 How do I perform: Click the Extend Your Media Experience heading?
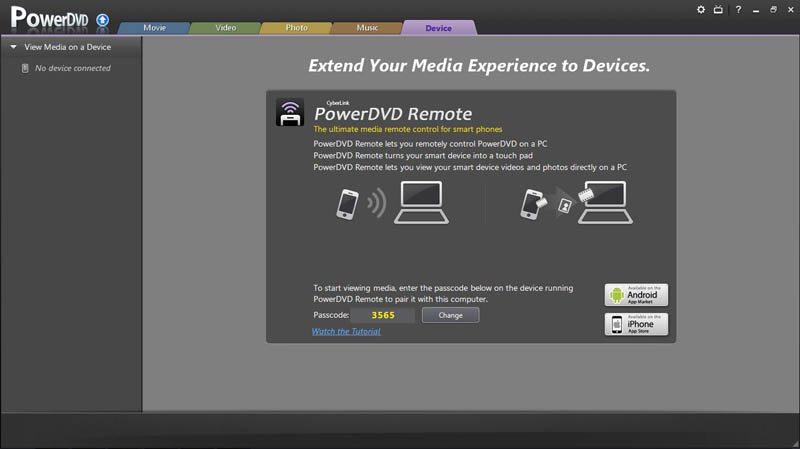coord(479,66)
